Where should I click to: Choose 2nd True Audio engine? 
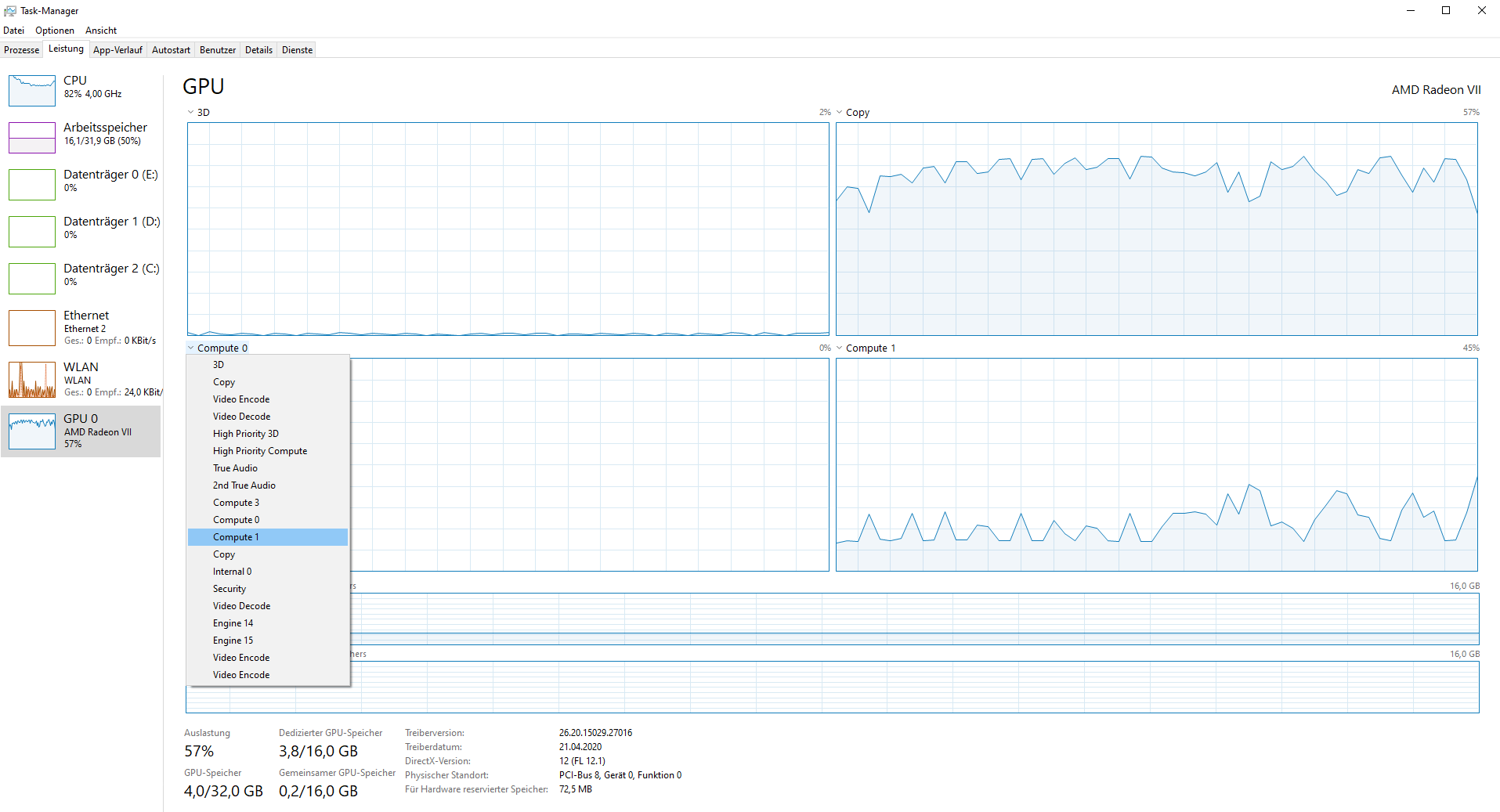(x=268, y=485)
